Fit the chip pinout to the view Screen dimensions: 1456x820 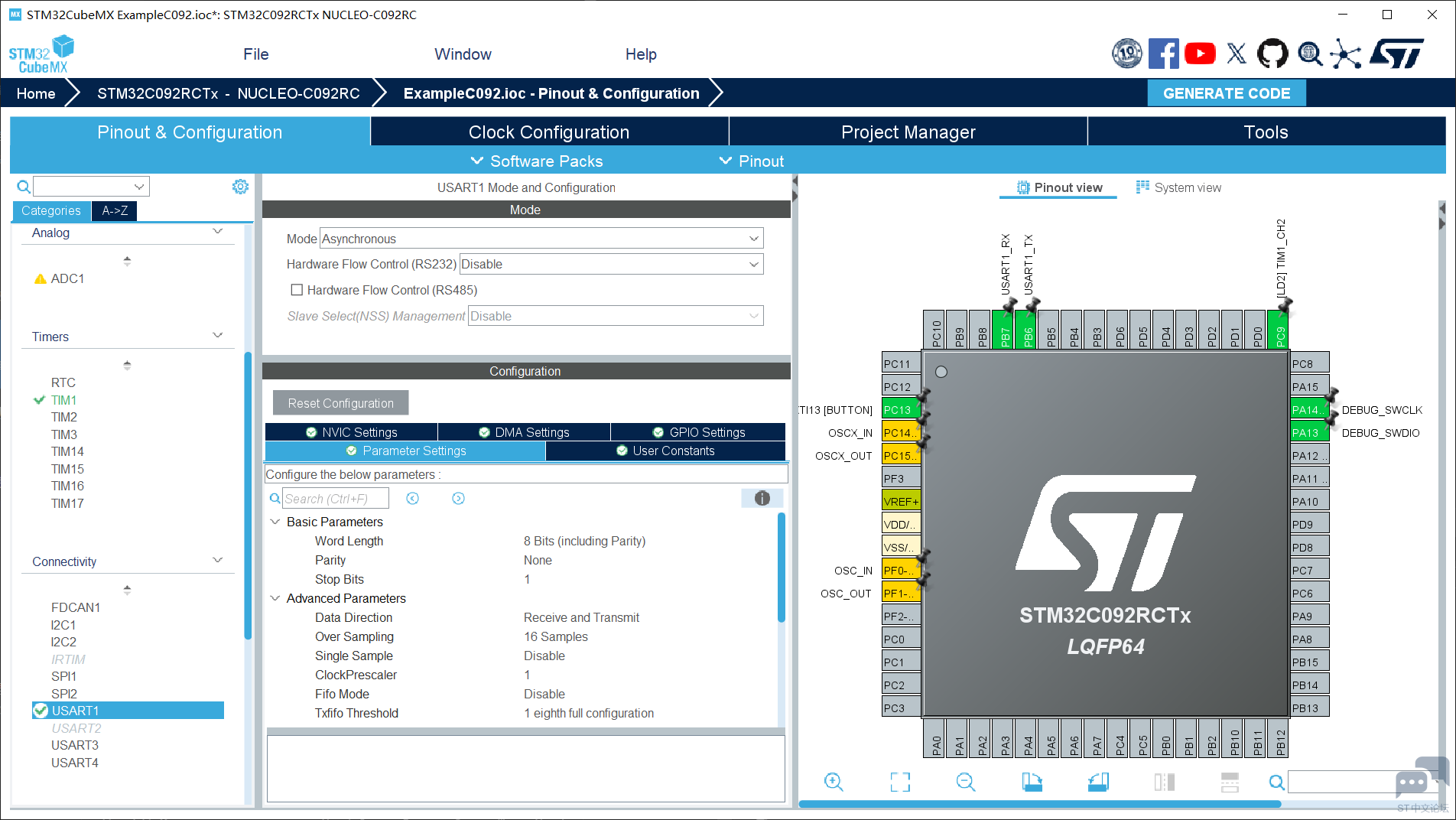(900, 782)
